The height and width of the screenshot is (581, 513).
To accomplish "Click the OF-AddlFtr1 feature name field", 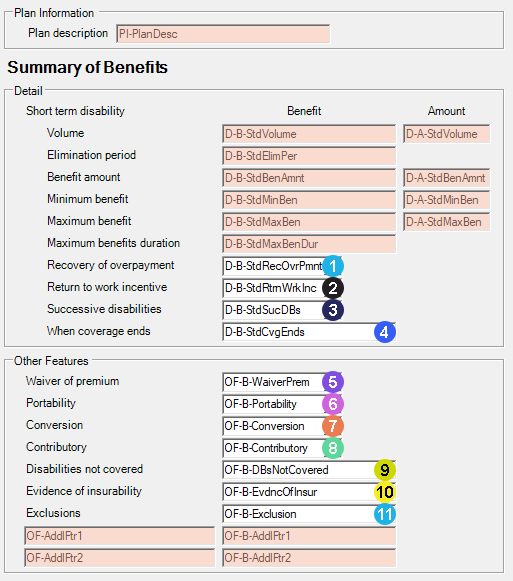I will pos(119,536).
